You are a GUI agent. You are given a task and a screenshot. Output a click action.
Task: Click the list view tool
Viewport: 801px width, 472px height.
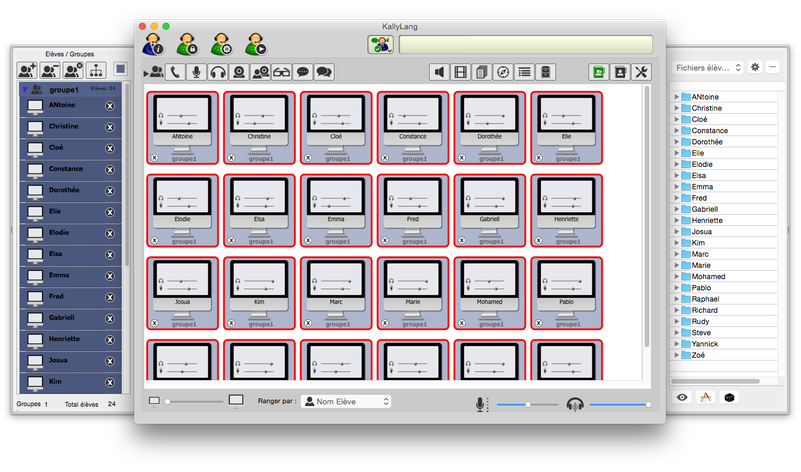click(x=525, y=72)
